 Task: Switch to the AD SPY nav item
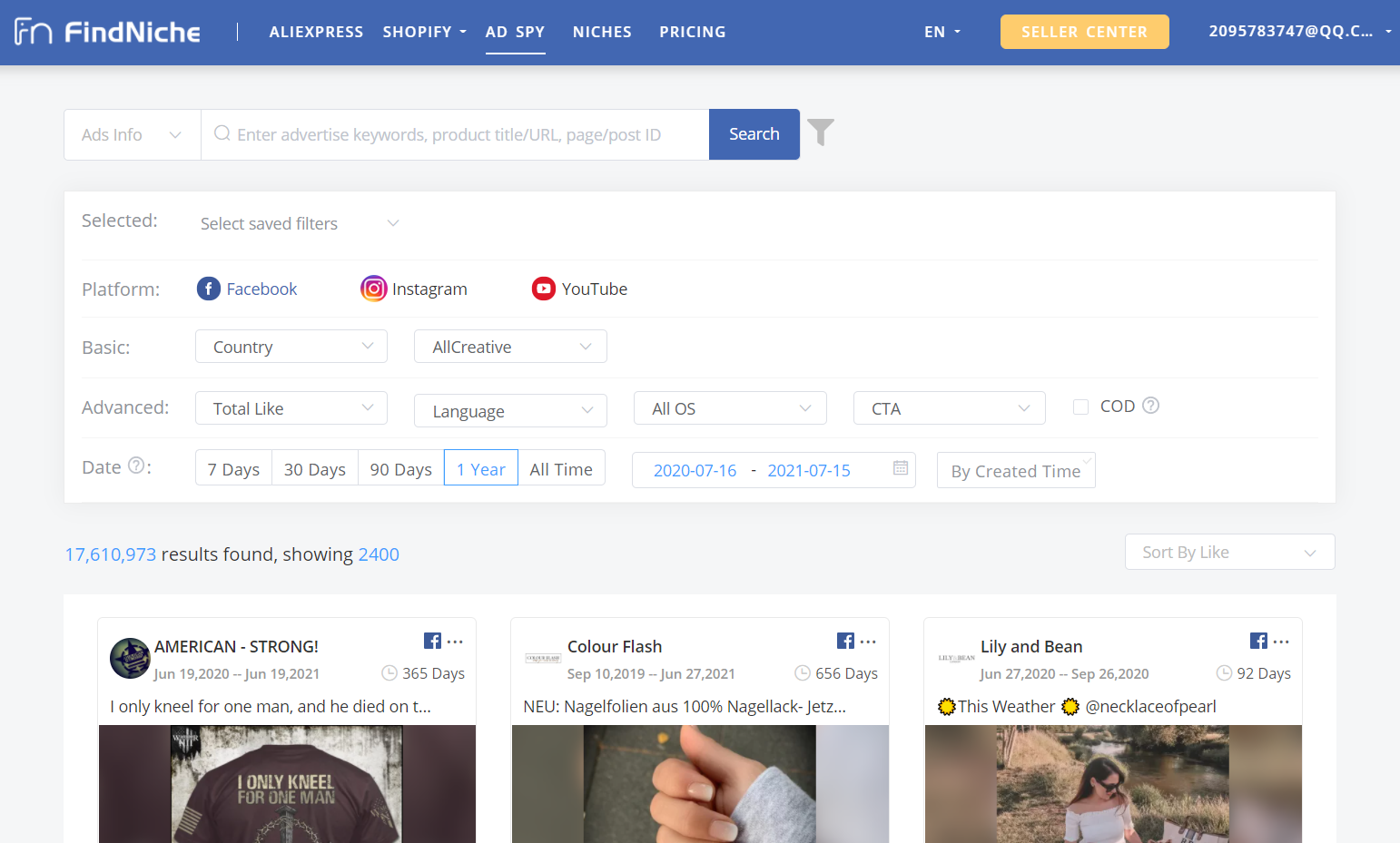[x=515, y=32]
